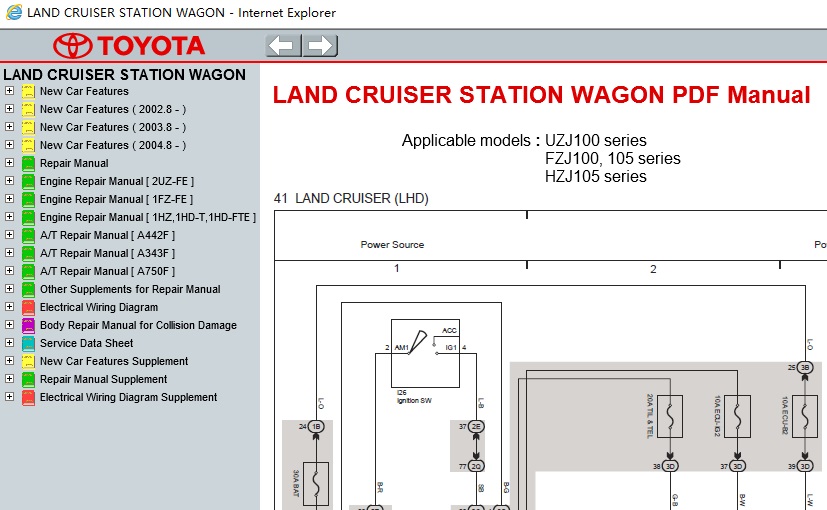Expand the Repair Manual tree node
The height and width of the screenshot is (510, 827).
pyautogui.click(x=9, y=162)
